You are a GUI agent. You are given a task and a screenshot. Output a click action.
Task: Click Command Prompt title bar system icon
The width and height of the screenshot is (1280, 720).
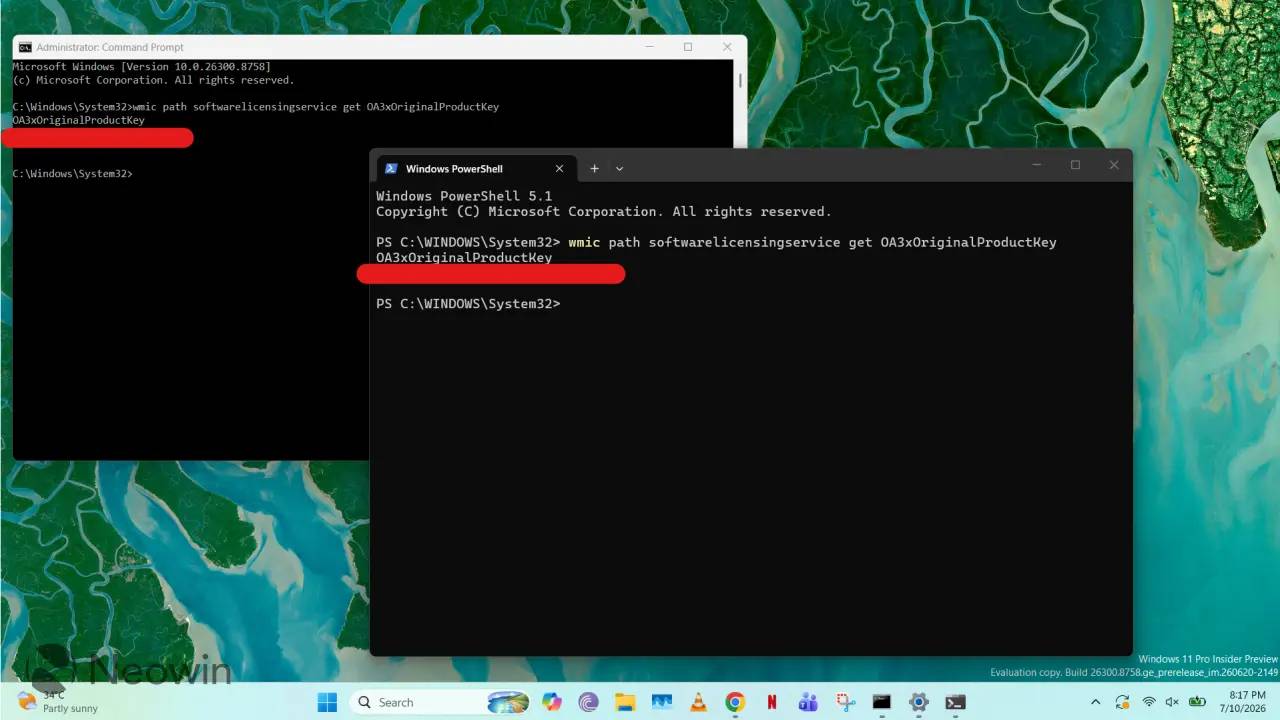click(25, 47)
